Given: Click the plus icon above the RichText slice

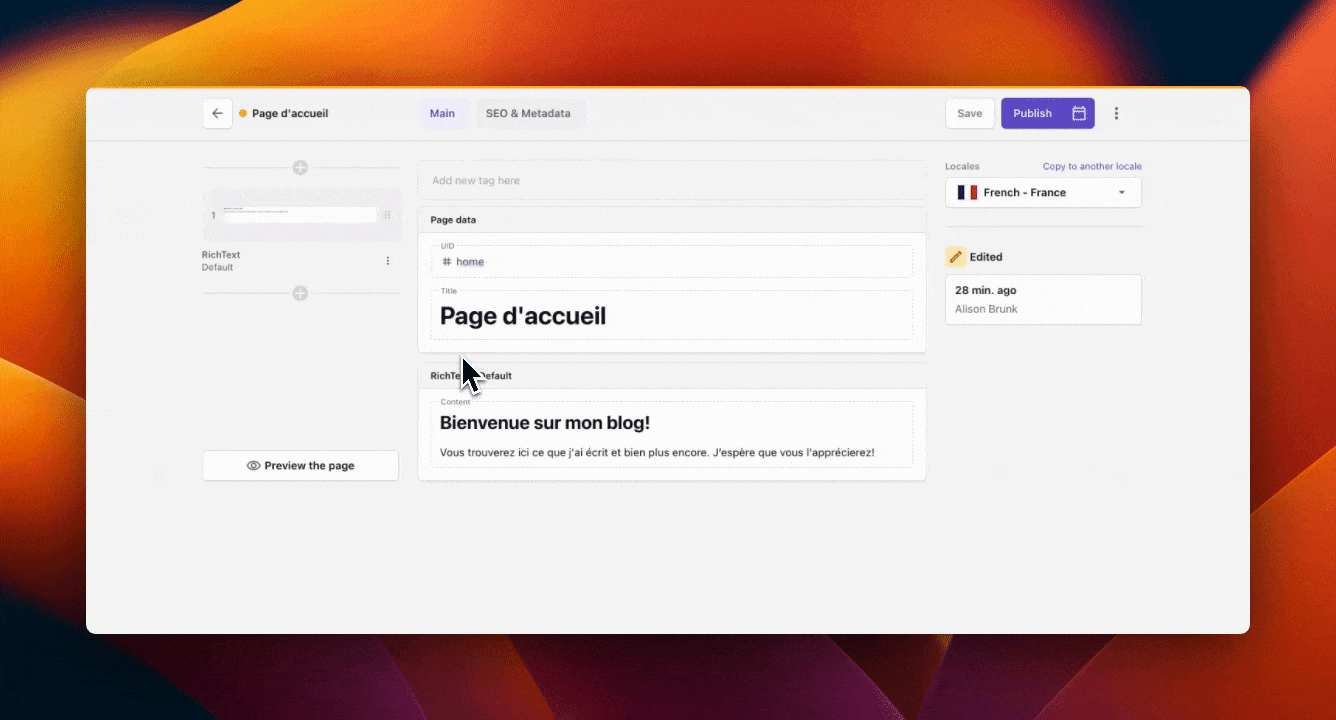Looking at the screenshot, I should pyautogui.click(x=300, y=167).
